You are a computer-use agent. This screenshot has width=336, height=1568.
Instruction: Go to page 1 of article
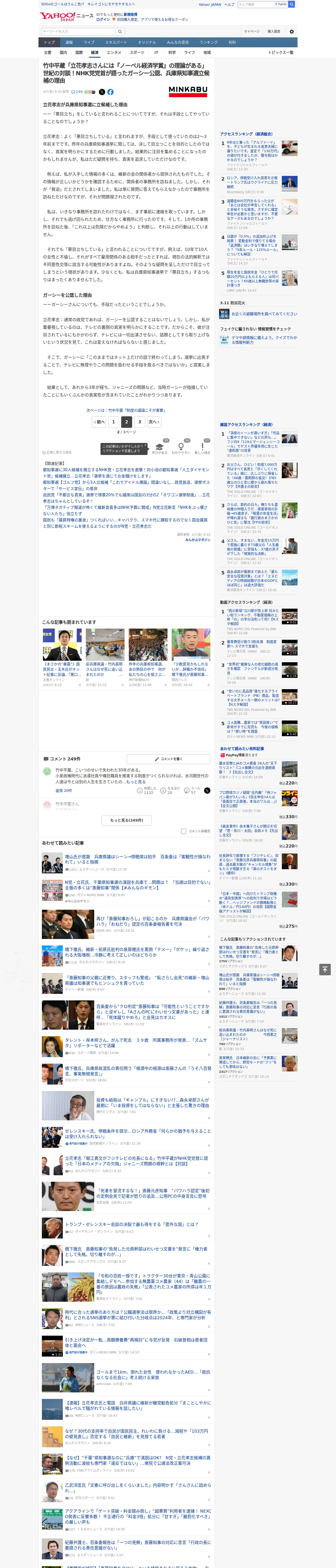pos(113,422)
